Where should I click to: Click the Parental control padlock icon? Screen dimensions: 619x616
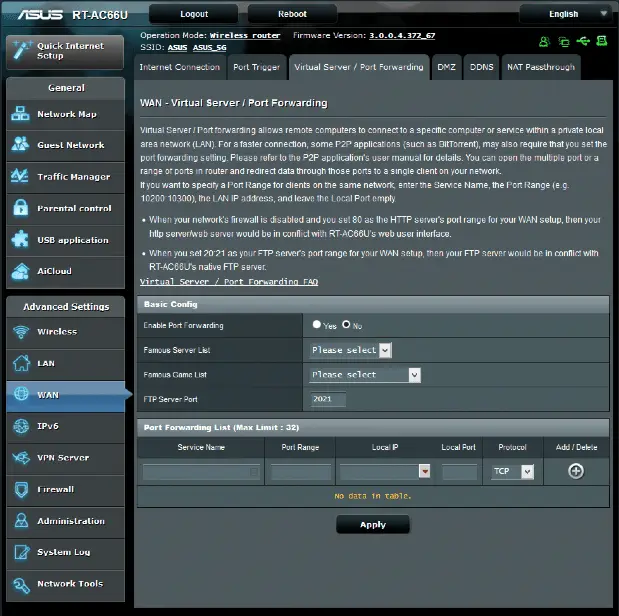(x=21, y=207)
